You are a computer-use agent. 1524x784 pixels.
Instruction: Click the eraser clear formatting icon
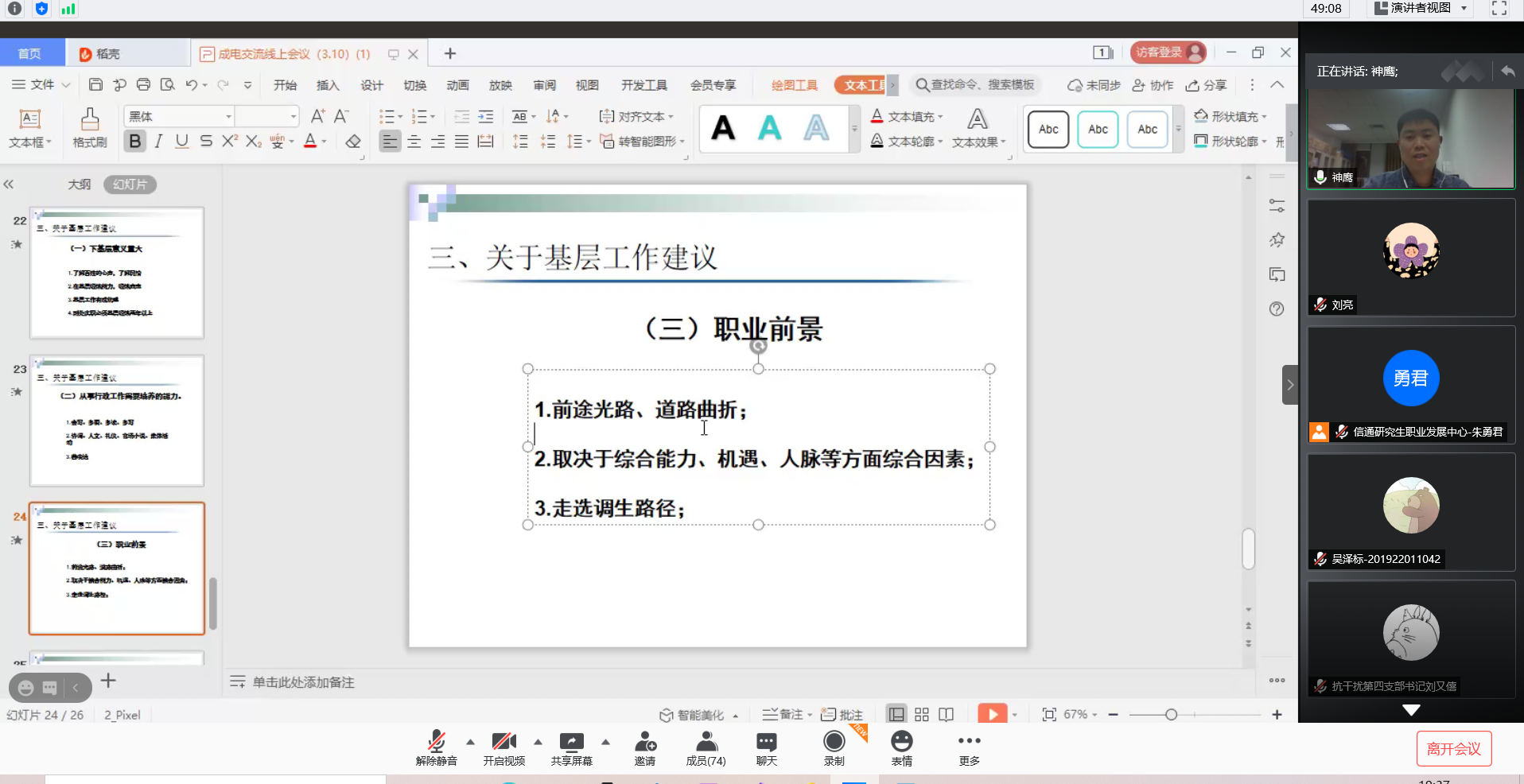(x=353, y=142)
